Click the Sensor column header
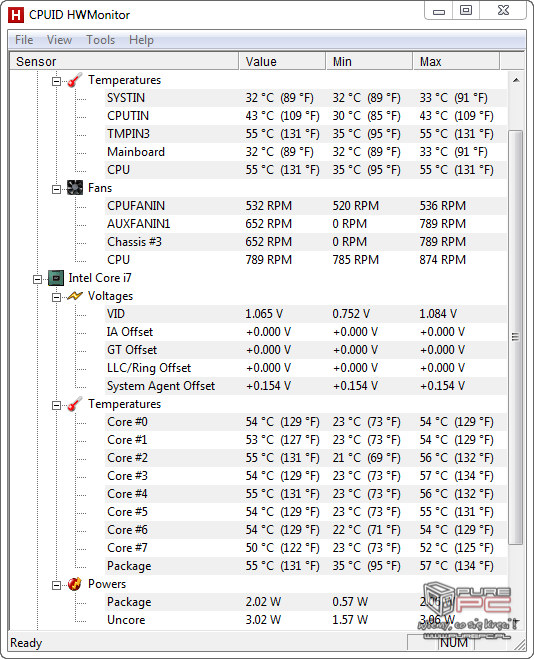The width and height of the screenshot is (534, 659). click(124, 61)
